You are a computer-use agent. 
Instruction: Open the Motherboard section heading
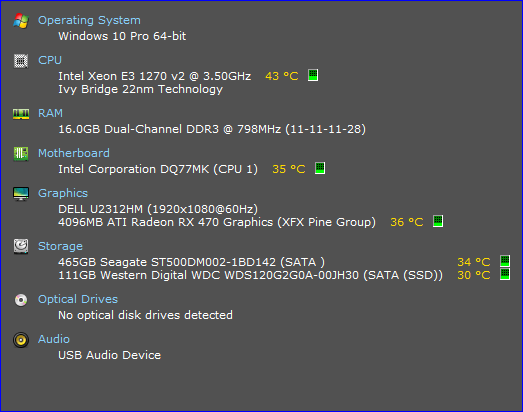click(x=74, y=153)
